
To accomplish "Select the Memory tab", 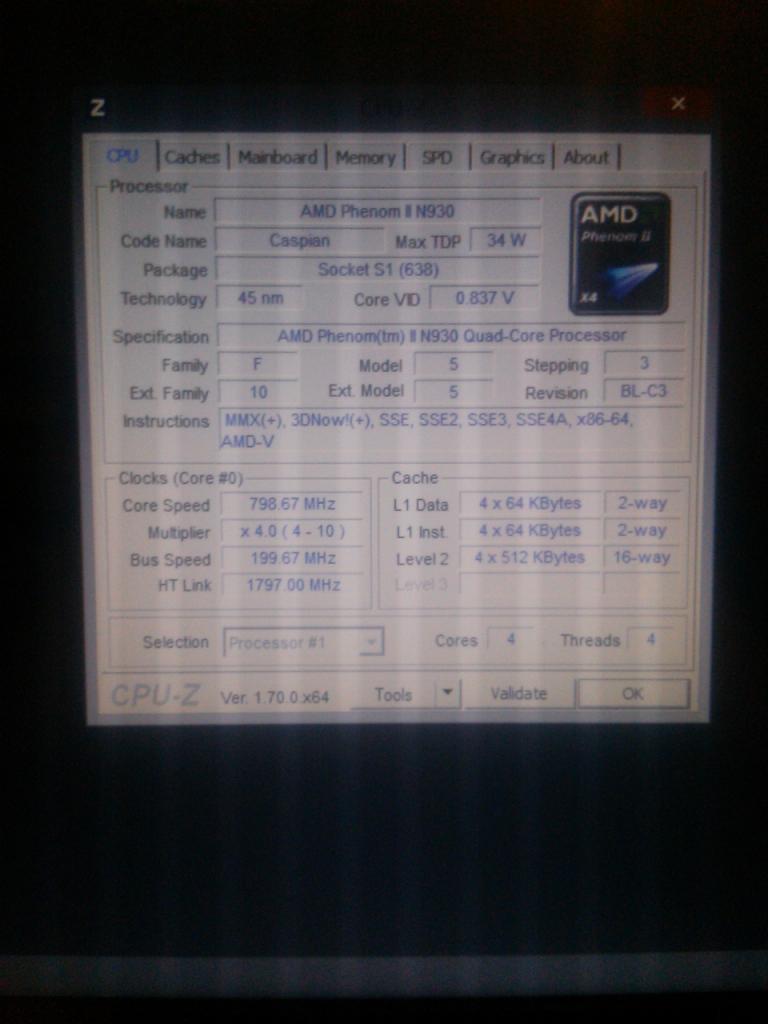I will [366, 157].
